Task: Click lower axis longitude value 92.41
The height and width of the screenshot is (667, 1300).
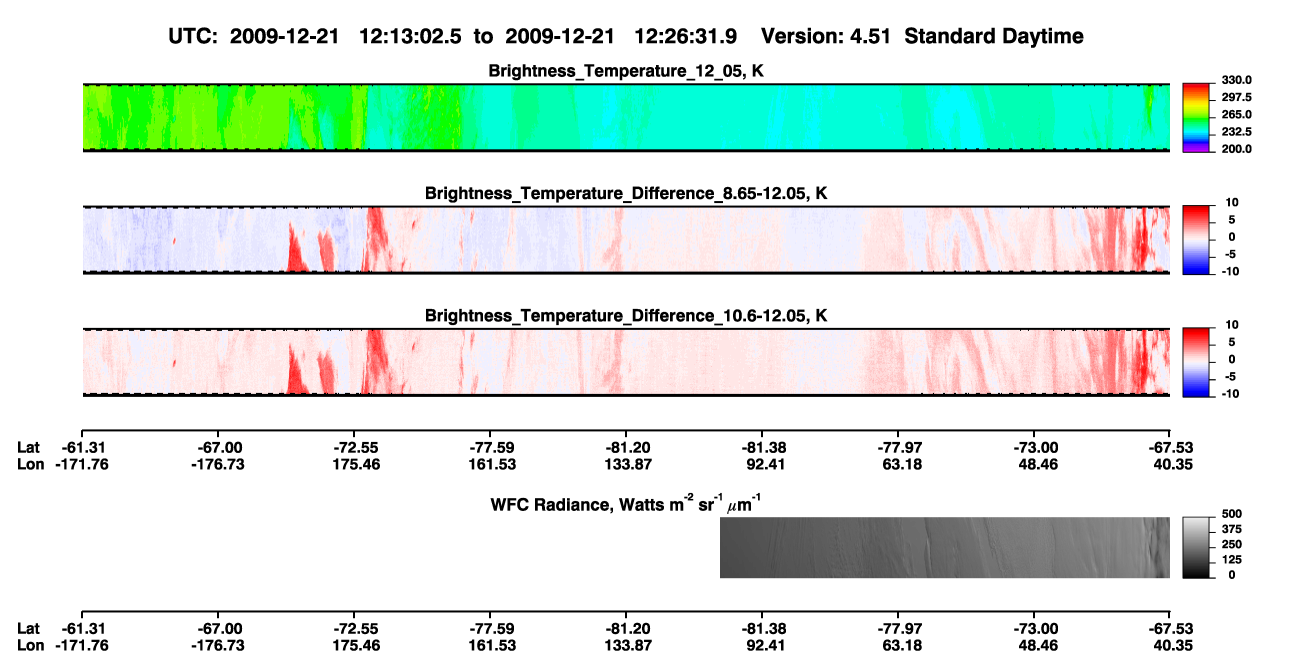Action: coord(762,645)
